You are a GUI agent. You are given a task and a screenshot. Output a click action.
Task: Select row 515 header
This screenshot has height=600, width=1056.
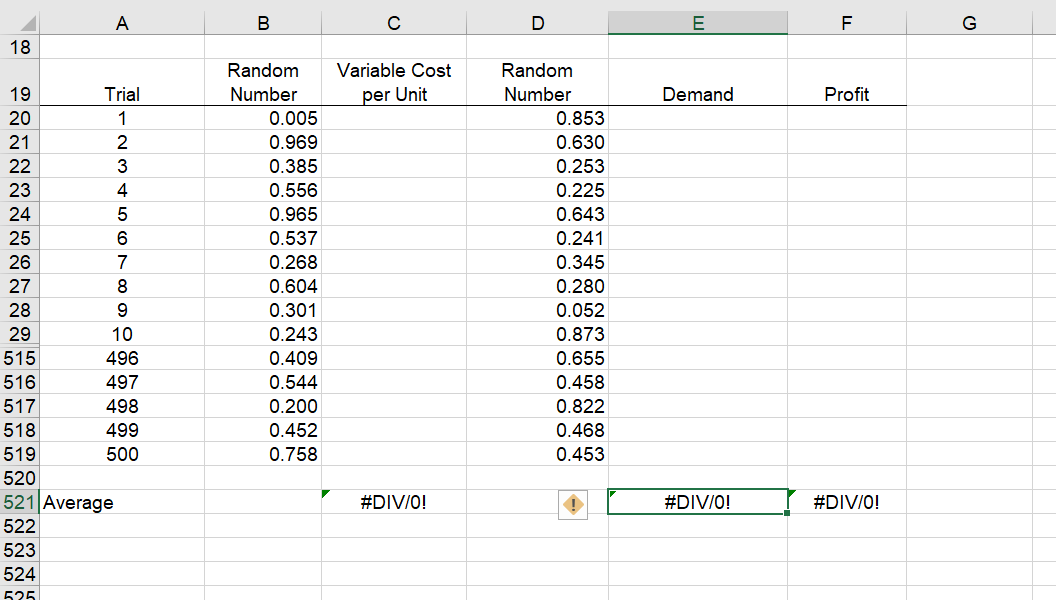[x=20, y=358]
